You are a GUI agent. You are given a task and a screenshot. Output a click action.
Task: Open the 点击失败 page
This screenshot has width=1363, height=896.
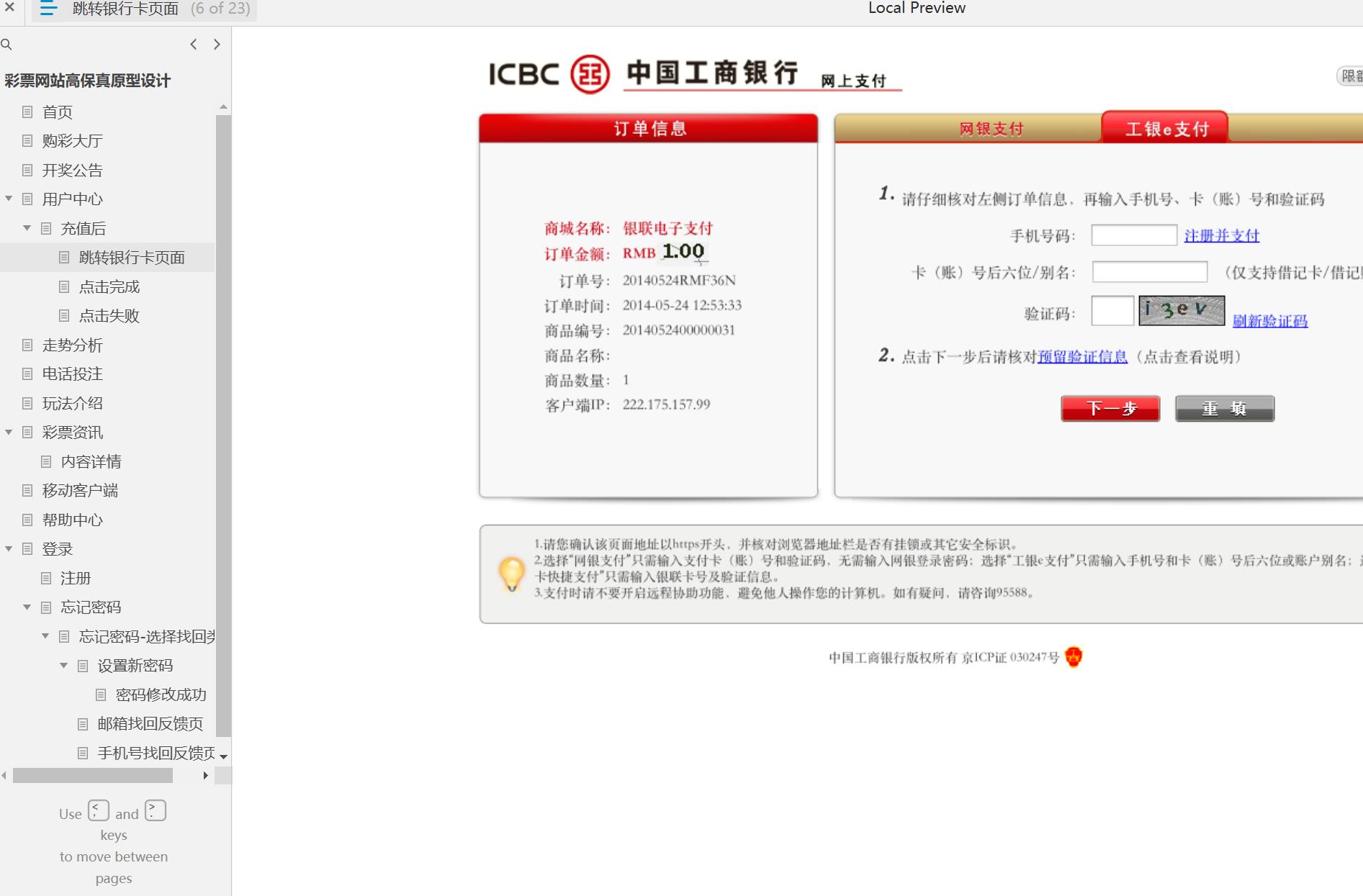click(109, 315)
